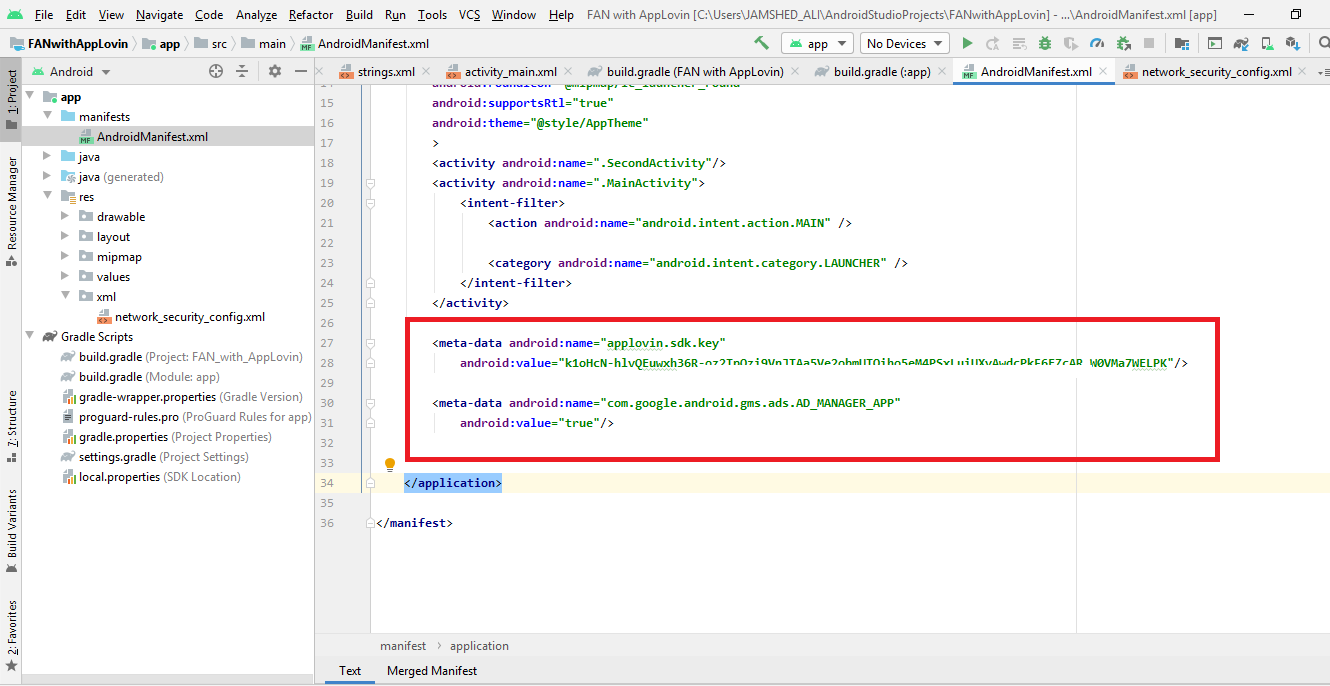Close the strings.xml tab
The image size is (1330, 686).
[426, 72]
